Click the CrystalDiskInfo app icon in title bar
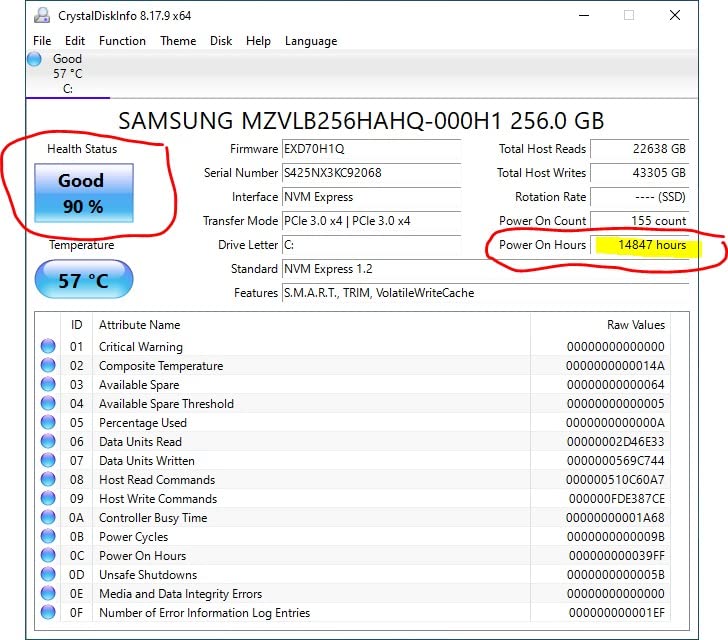Screen dimensions: 728x640 42,15
